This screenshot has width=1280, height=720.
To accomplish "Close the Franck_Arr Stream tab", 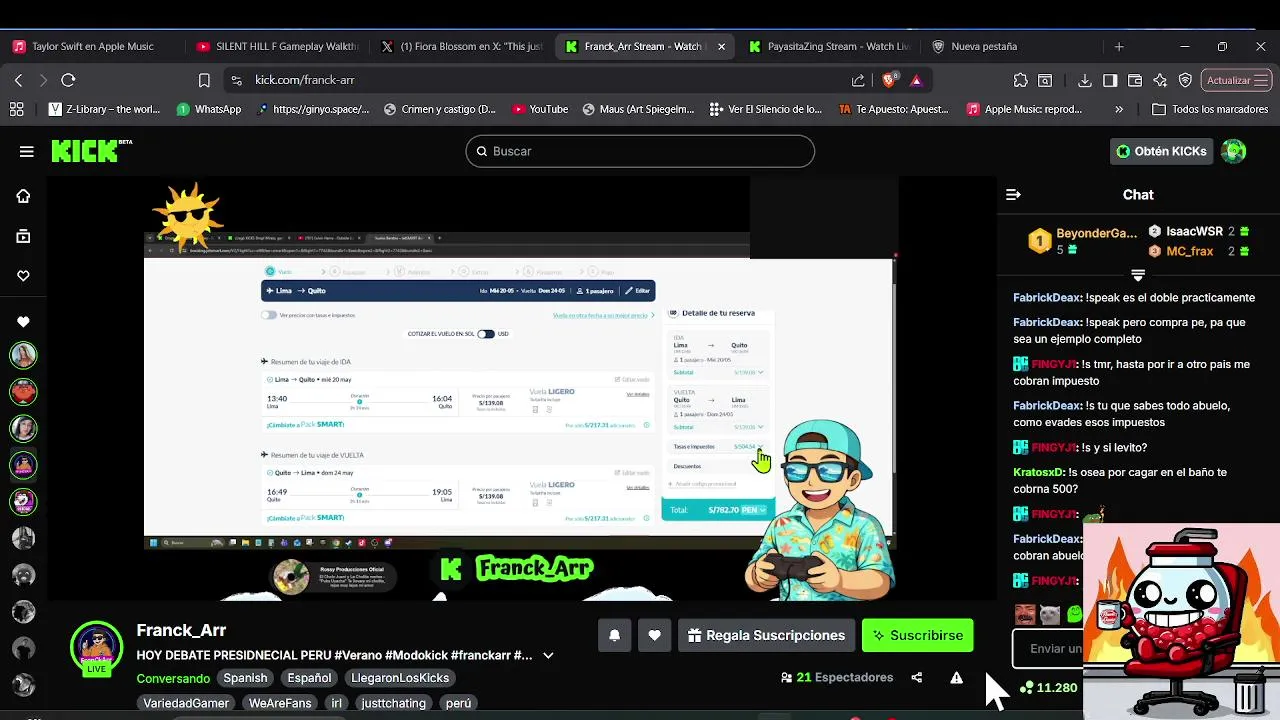I will tap(721, 46).
